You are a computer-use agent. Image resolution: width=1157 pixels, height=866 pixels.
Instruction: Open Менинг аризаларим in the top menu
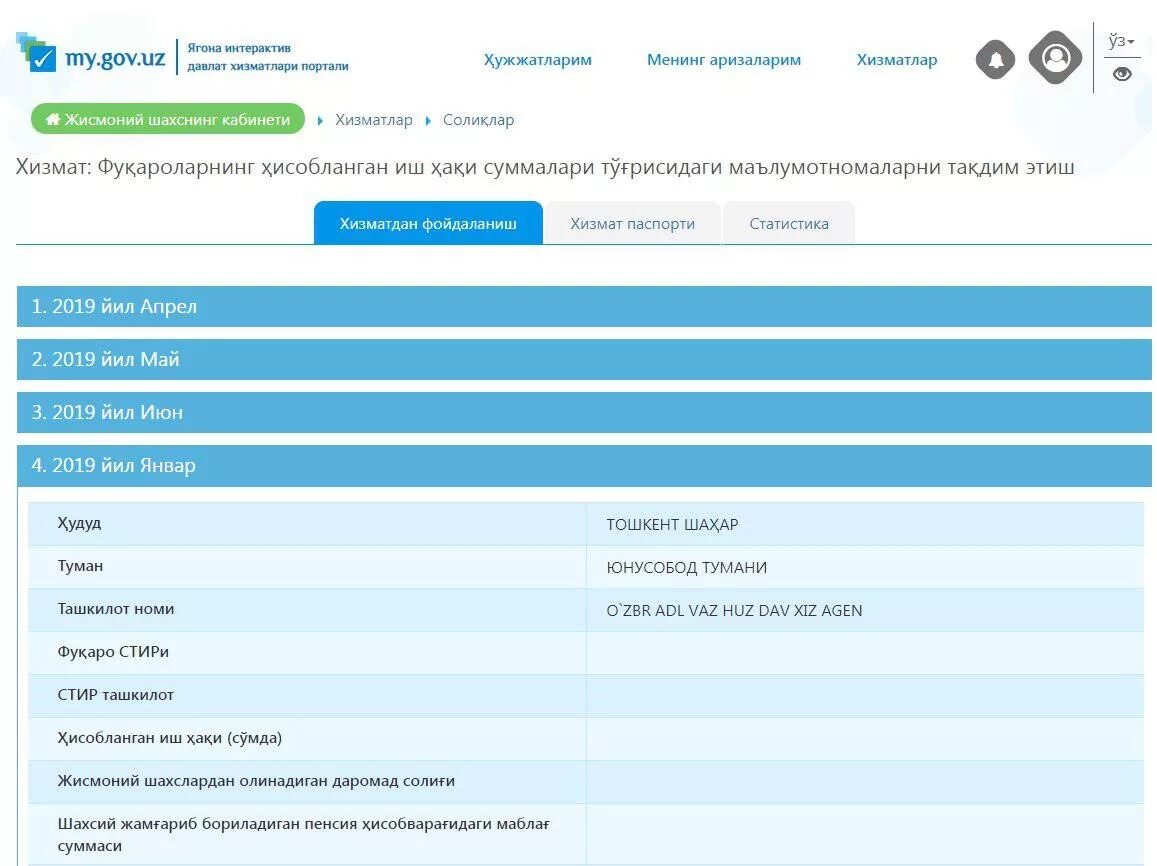[724, 60]
